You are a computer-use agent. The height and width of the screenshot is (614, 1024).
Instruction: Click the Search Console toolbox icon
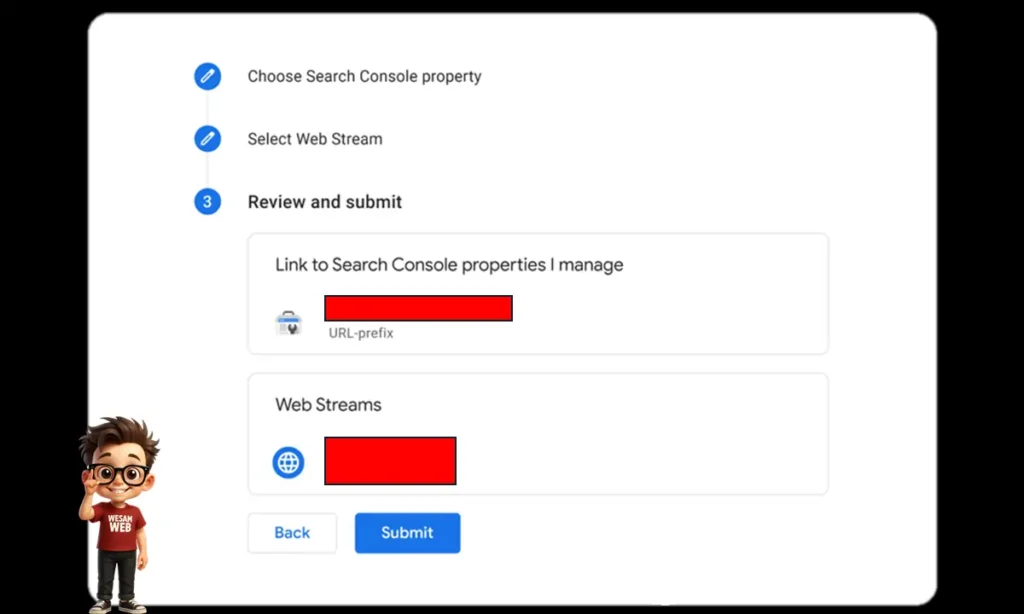tap(289, 320)
